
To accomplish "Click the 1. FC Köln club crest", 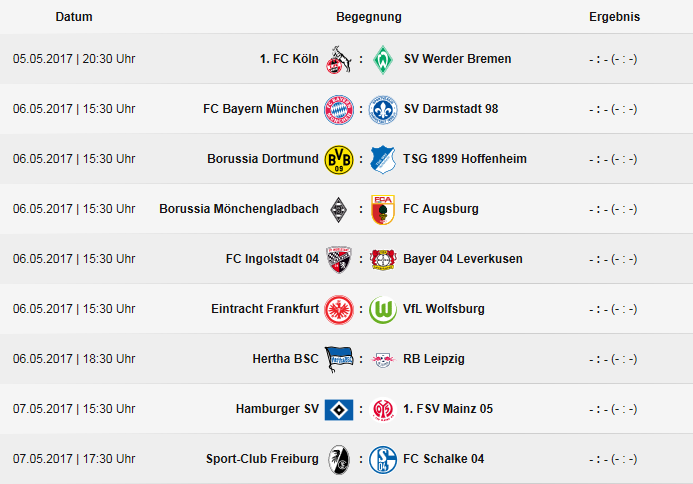I will tap(339, 59).
